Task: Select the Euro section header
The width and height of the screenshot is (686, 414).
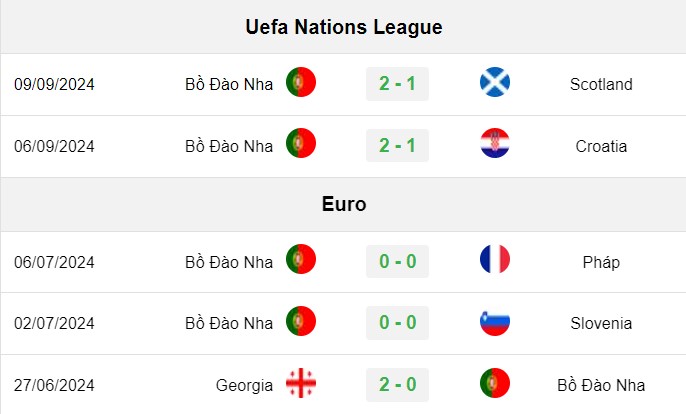Action: 343,204
